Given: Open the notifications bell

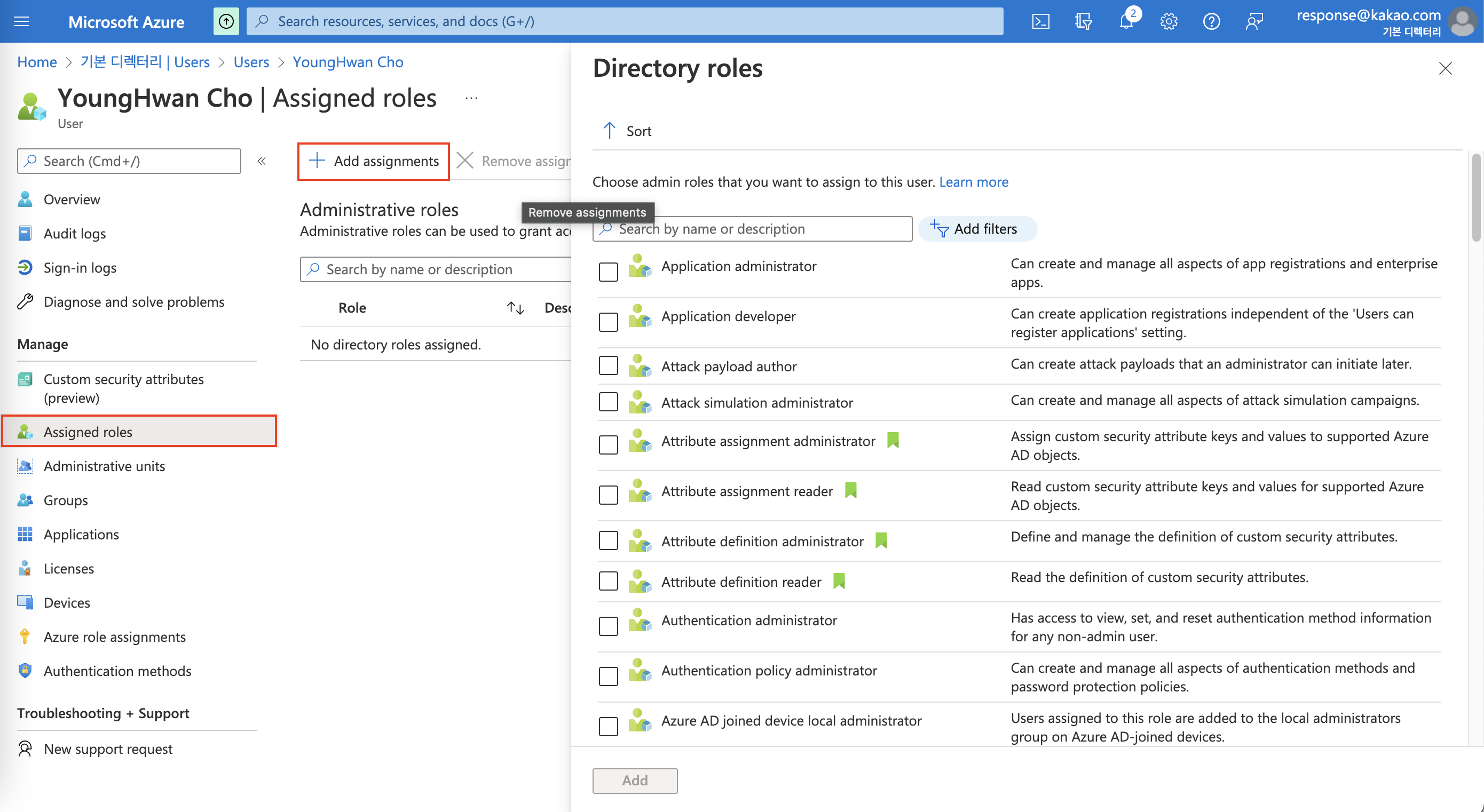Looking at the screenshot, I should pos(1126,21).
